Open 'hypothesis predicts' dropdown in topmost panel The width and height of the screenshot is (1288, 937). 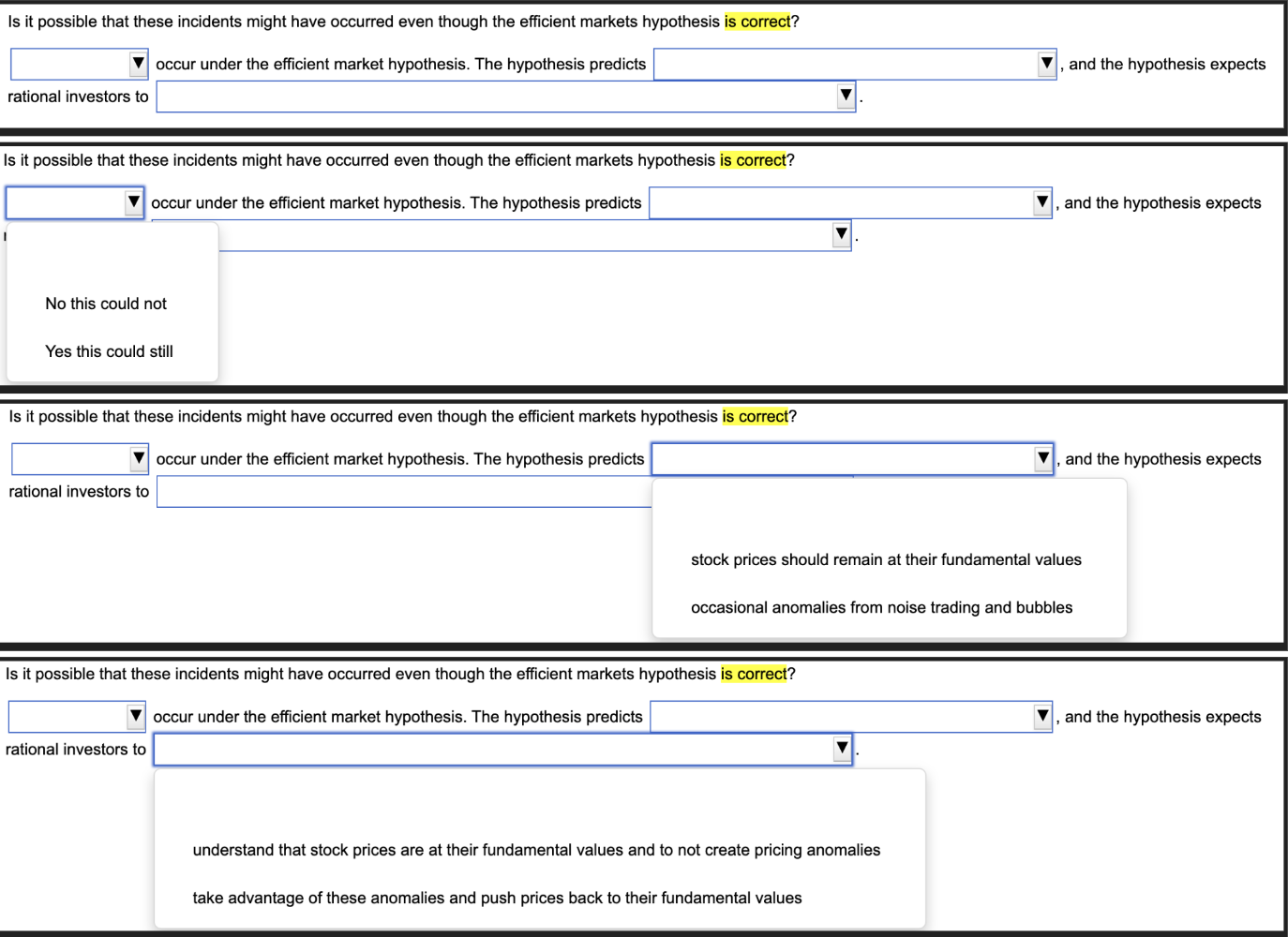pos(855,64)
